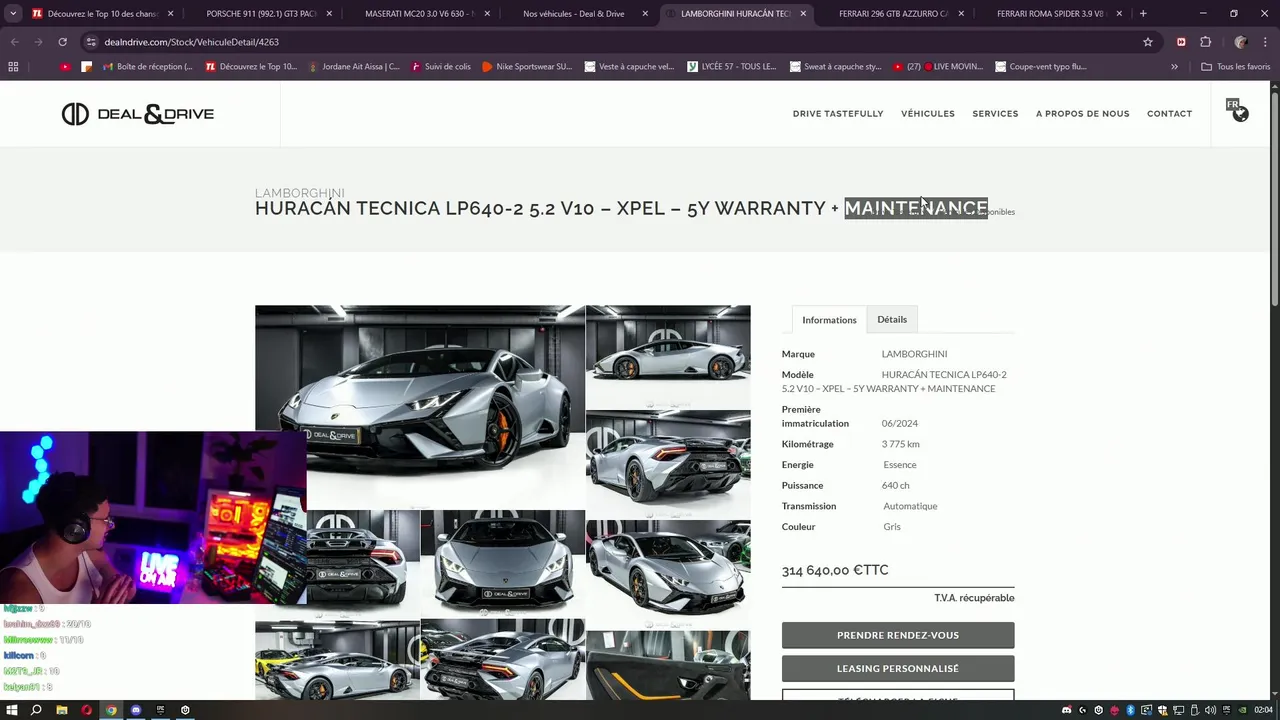Viewport: 1280px width, 720px height.
Task: Go back with the browser back arrow
Action: [14, 42]
